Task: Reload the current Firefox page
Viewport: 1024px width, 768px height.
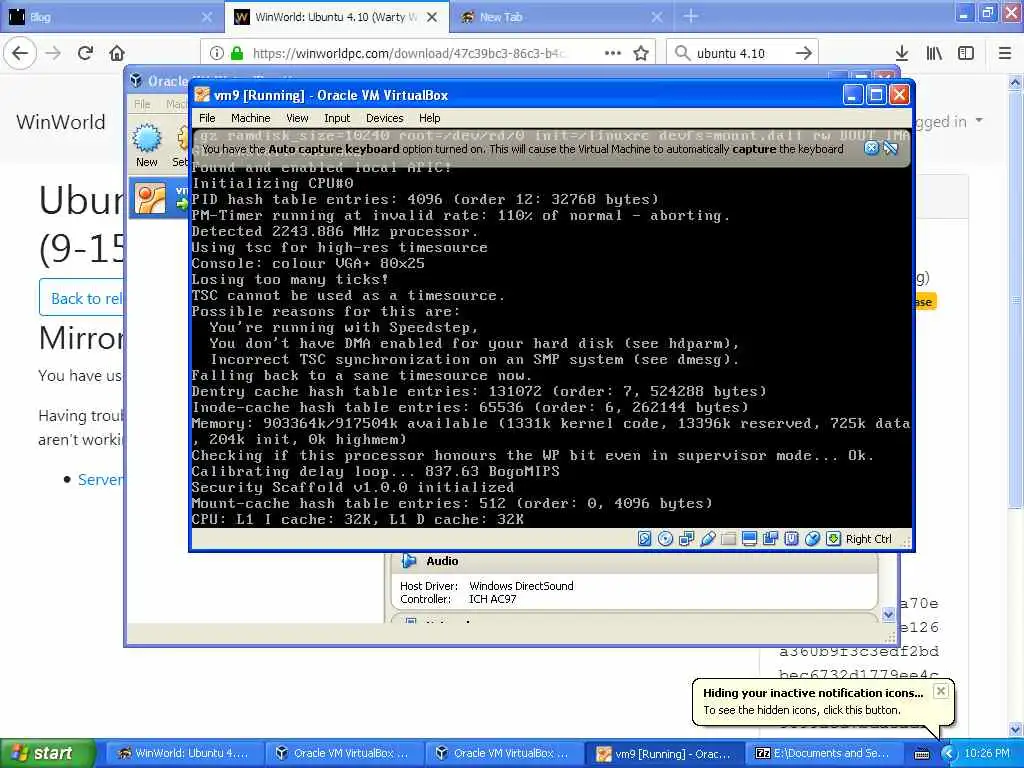Action: point(85,53)
